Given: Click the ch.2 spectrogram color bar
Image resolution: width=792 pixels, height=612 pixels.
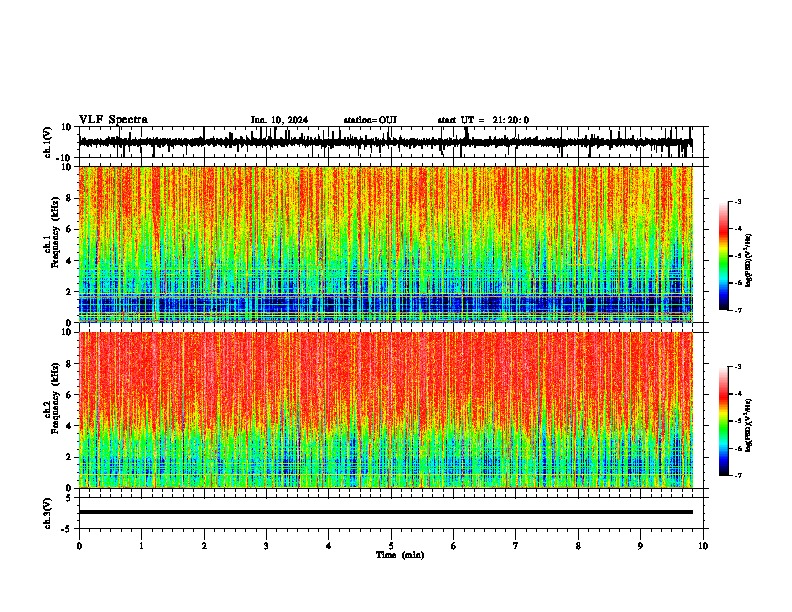Looking at the screenshot, I should [723, 421].
